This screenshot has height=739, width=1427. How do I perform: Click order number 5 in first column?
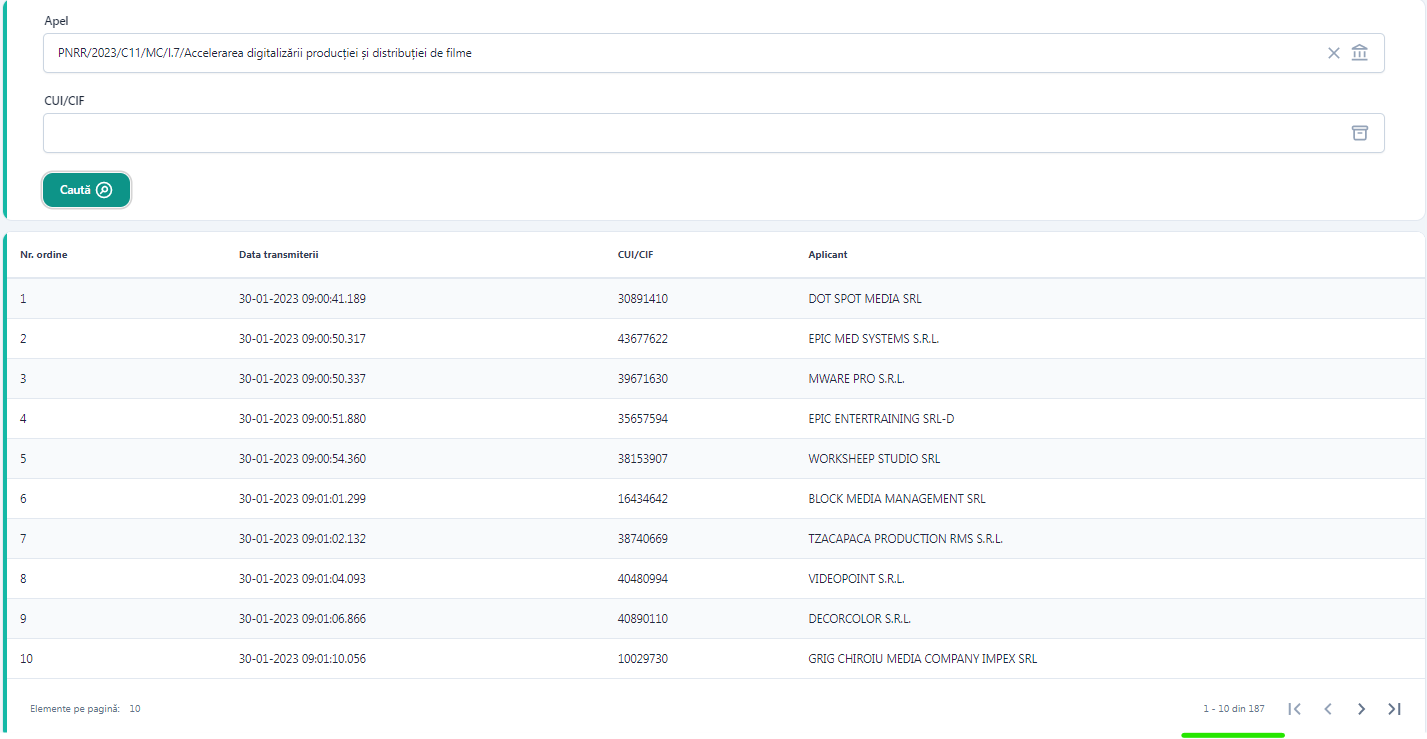[23, 459]
